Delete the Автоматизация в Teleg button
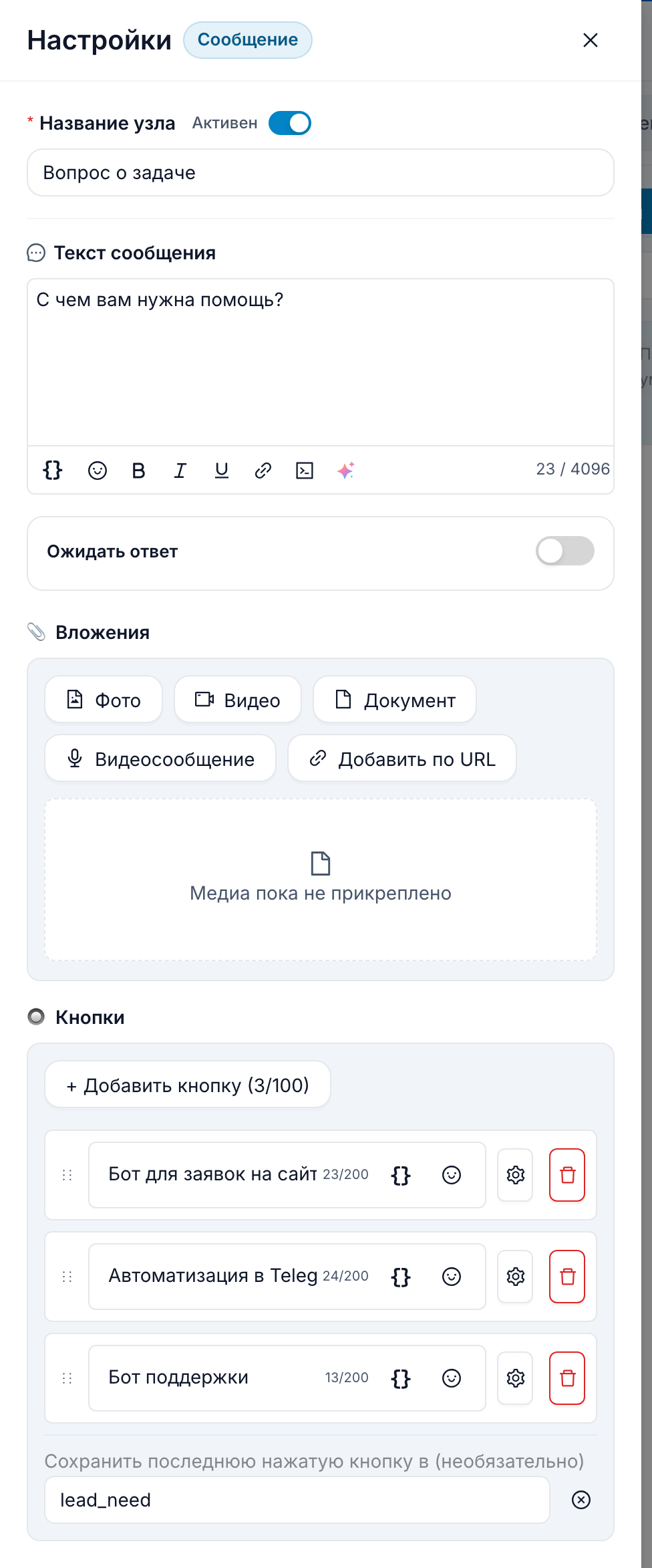 pyautogui.click(x=567, y=1277)
